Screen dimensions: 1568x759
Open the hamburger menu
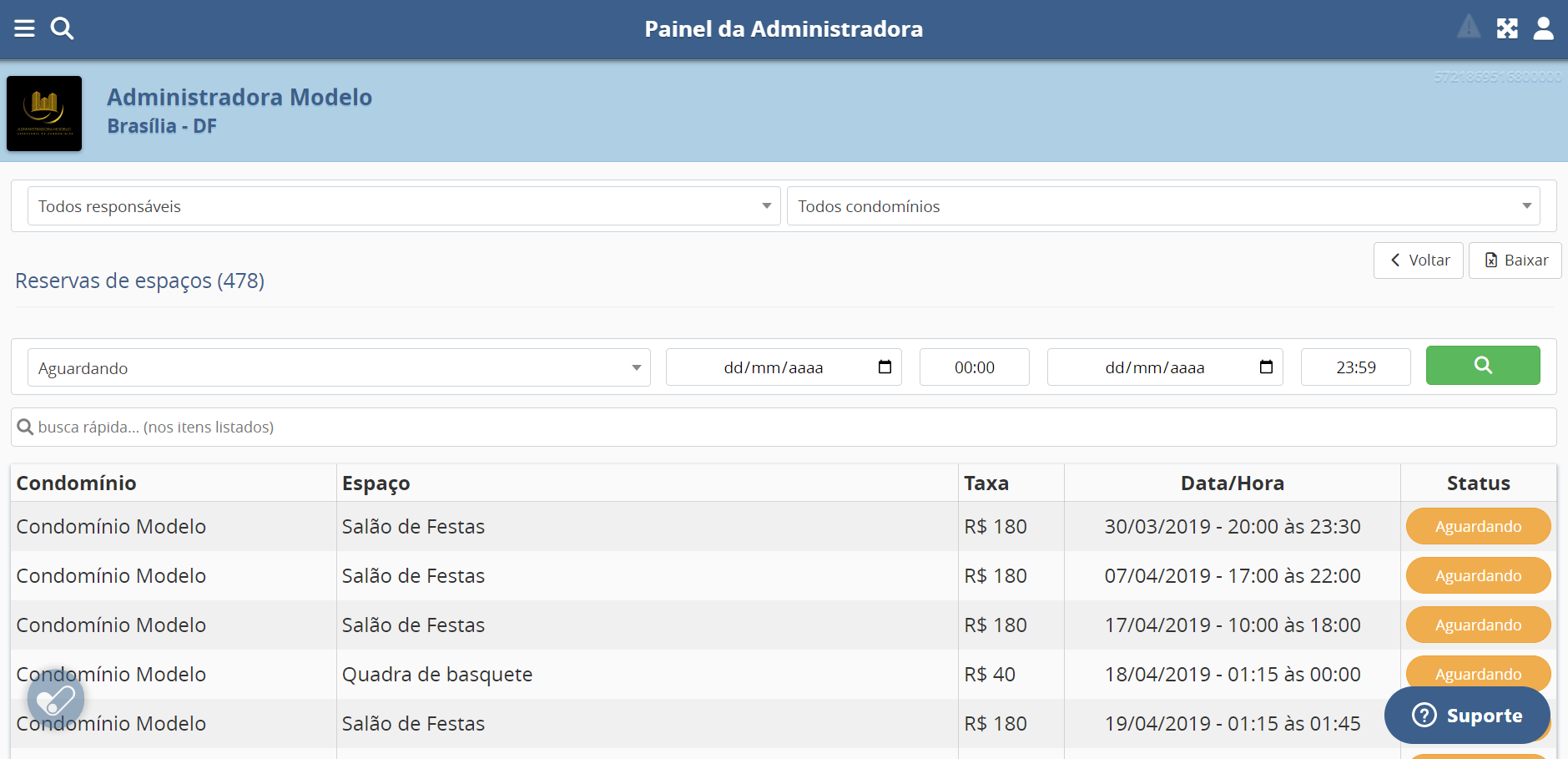[24, 28]
